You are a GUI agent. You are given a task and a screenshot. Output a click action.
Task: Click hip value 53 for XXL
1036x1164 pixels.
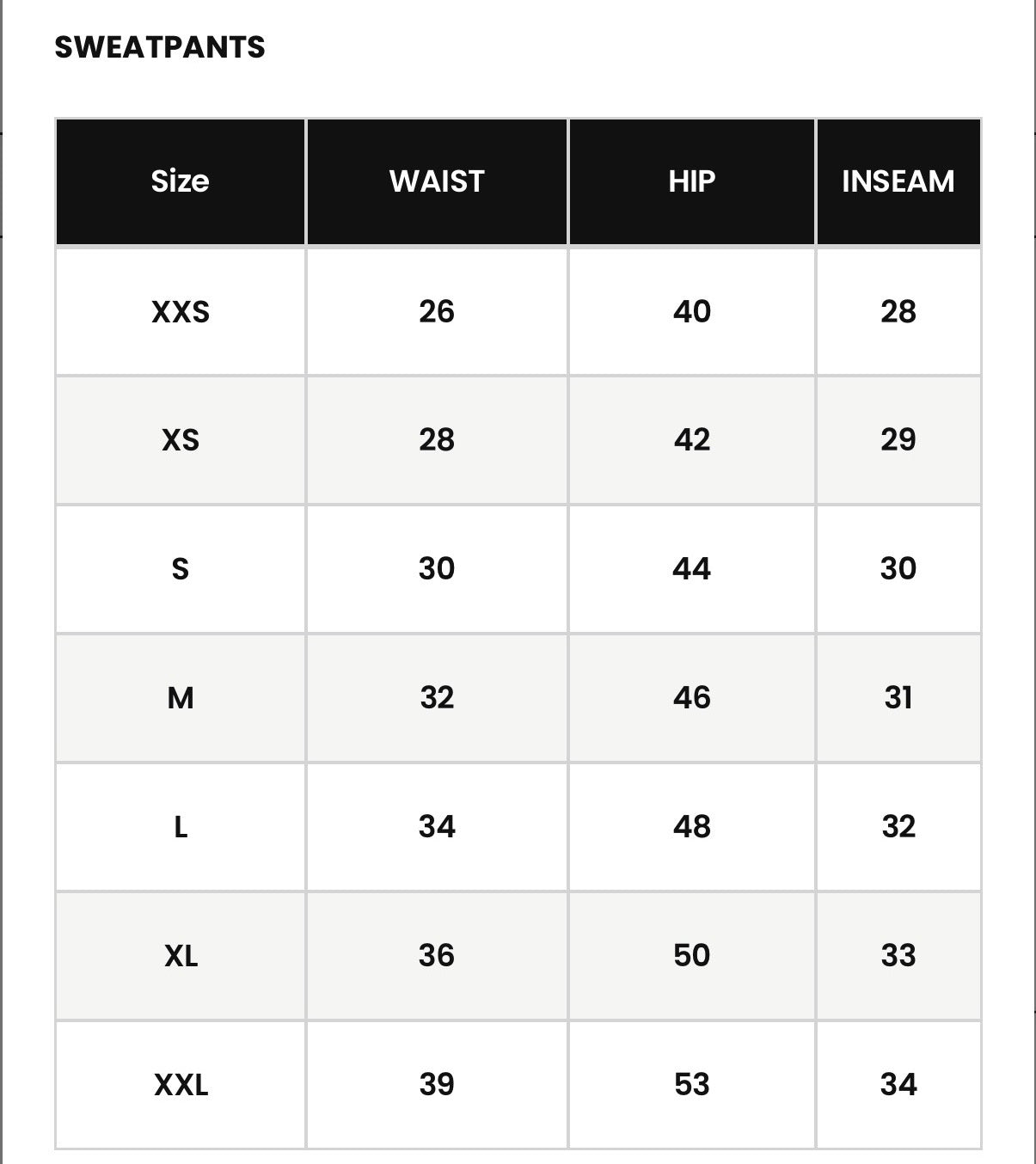[692, 1085]
